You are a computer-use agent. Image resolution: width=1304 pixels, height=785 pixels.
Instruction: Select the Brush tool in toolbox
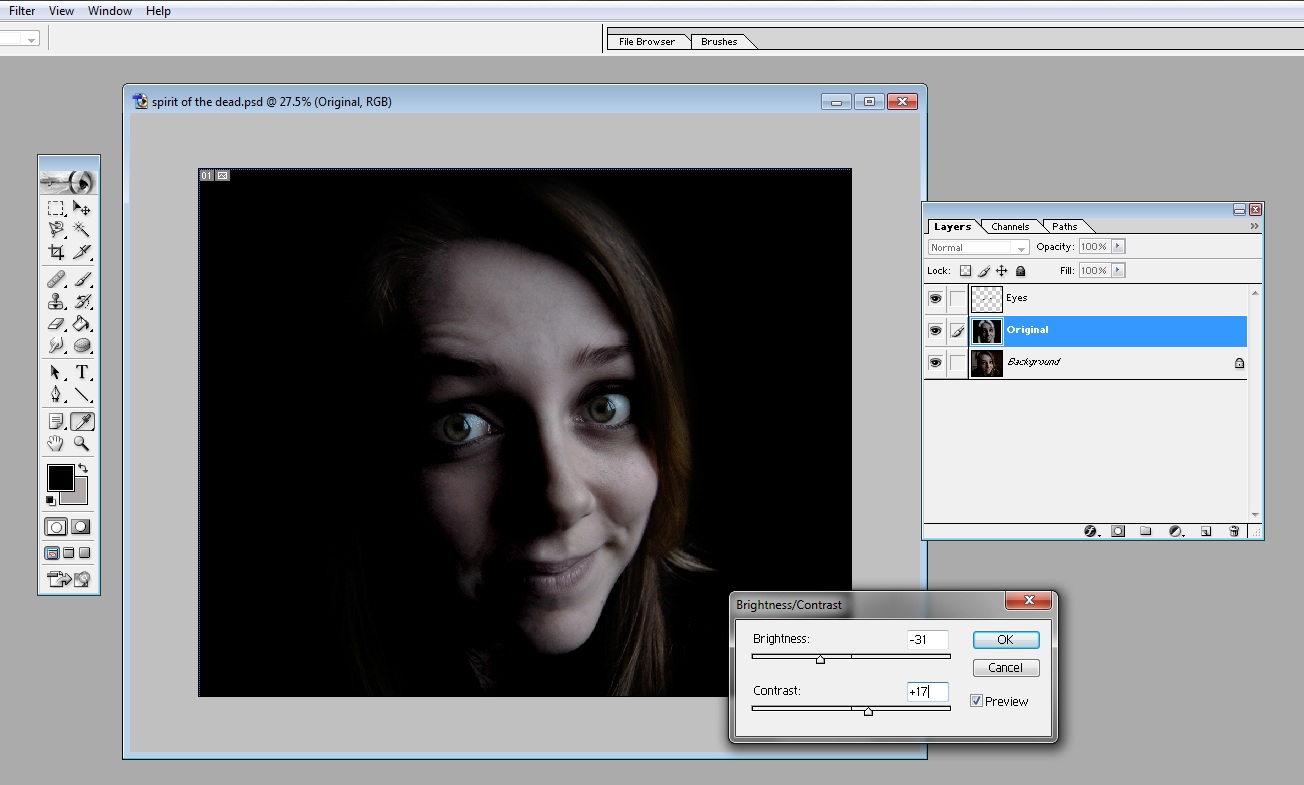point(82,279)
